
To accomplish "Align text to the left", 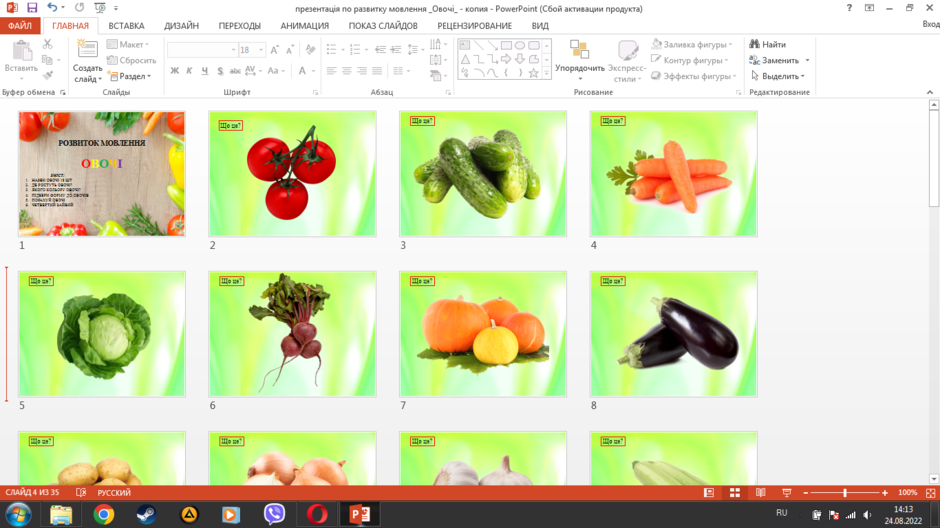I will 332,71.
